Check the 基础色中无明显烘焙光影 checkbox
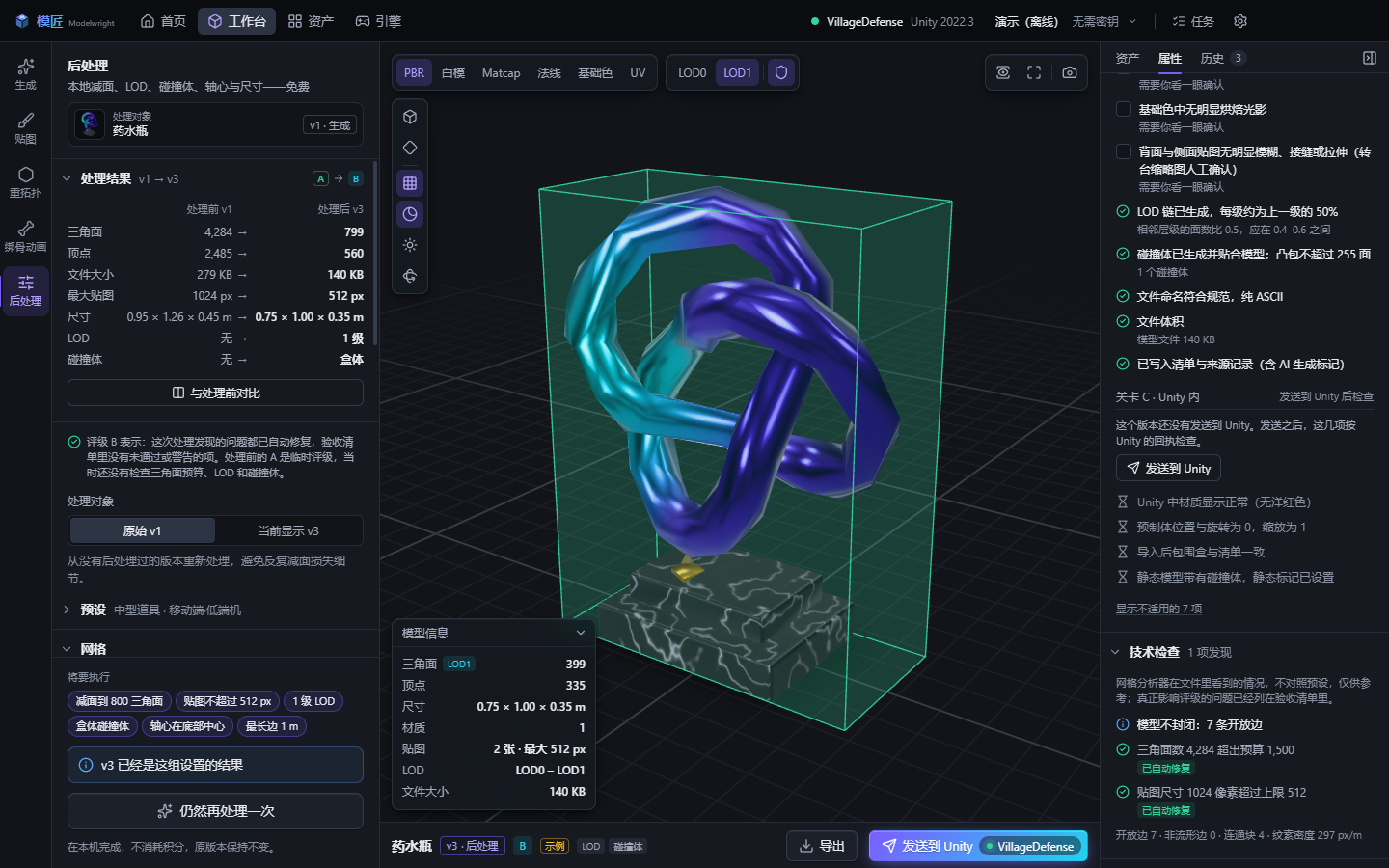Image resolution: width=1389 pixels, height=868 pixels. click(1124, 109)
